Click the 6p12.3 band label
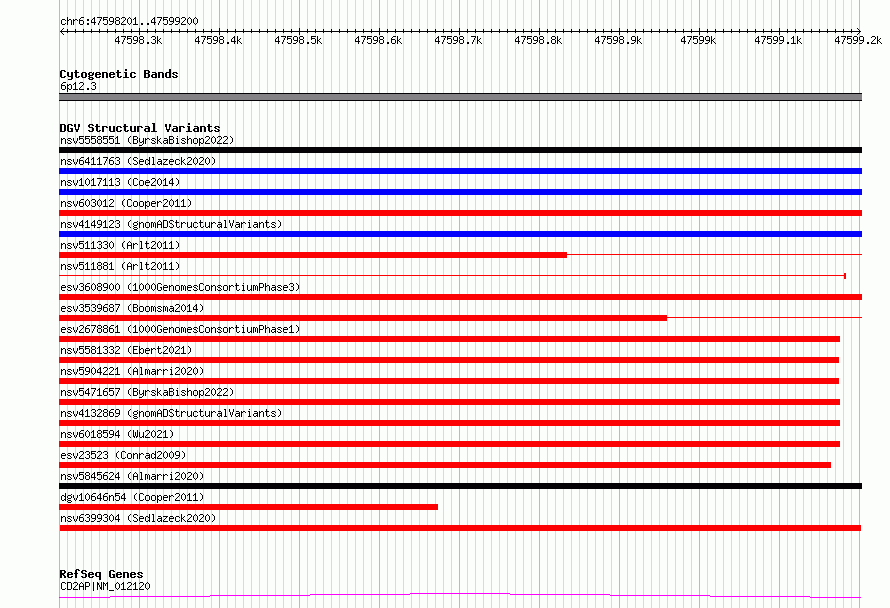Viewport: 890px width, 608px height. [x=78, y=86]
